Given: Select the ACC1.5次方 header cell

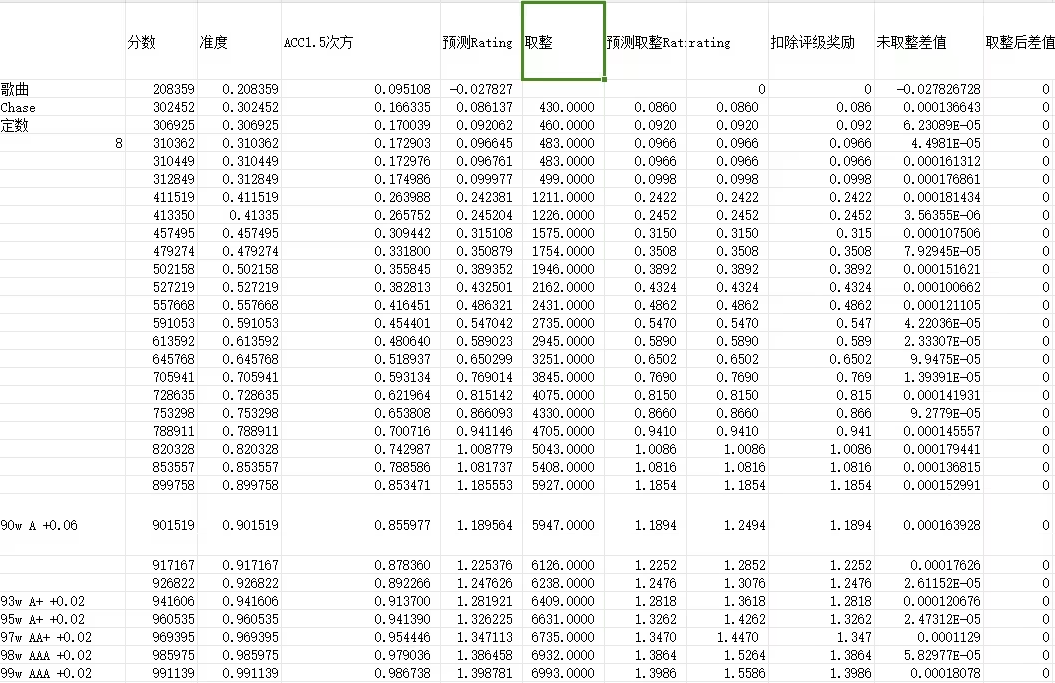Looking at the screenshot, I should pyautogui.click(x=360, y=42).
